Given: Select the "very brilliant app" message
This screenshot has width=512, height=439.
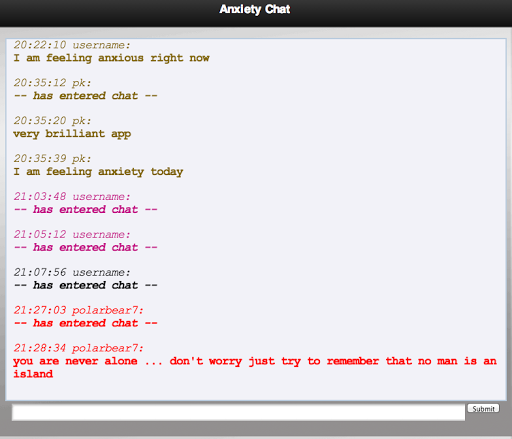Looking at the screenshot, I should [72, 134].
